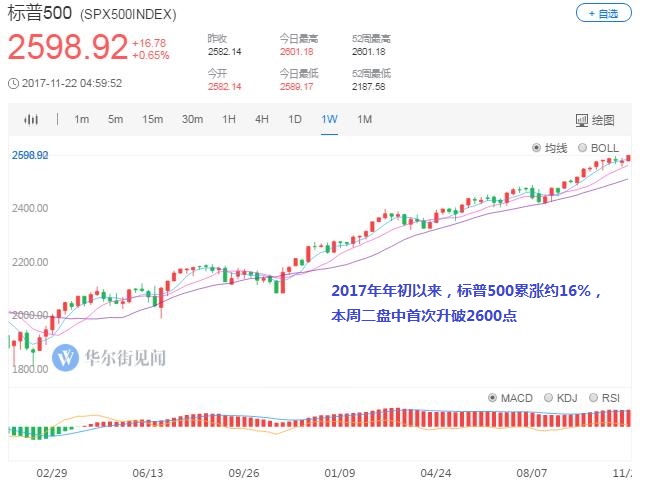
Task: Switch to 4H timeframe
Action: [262, 119]
